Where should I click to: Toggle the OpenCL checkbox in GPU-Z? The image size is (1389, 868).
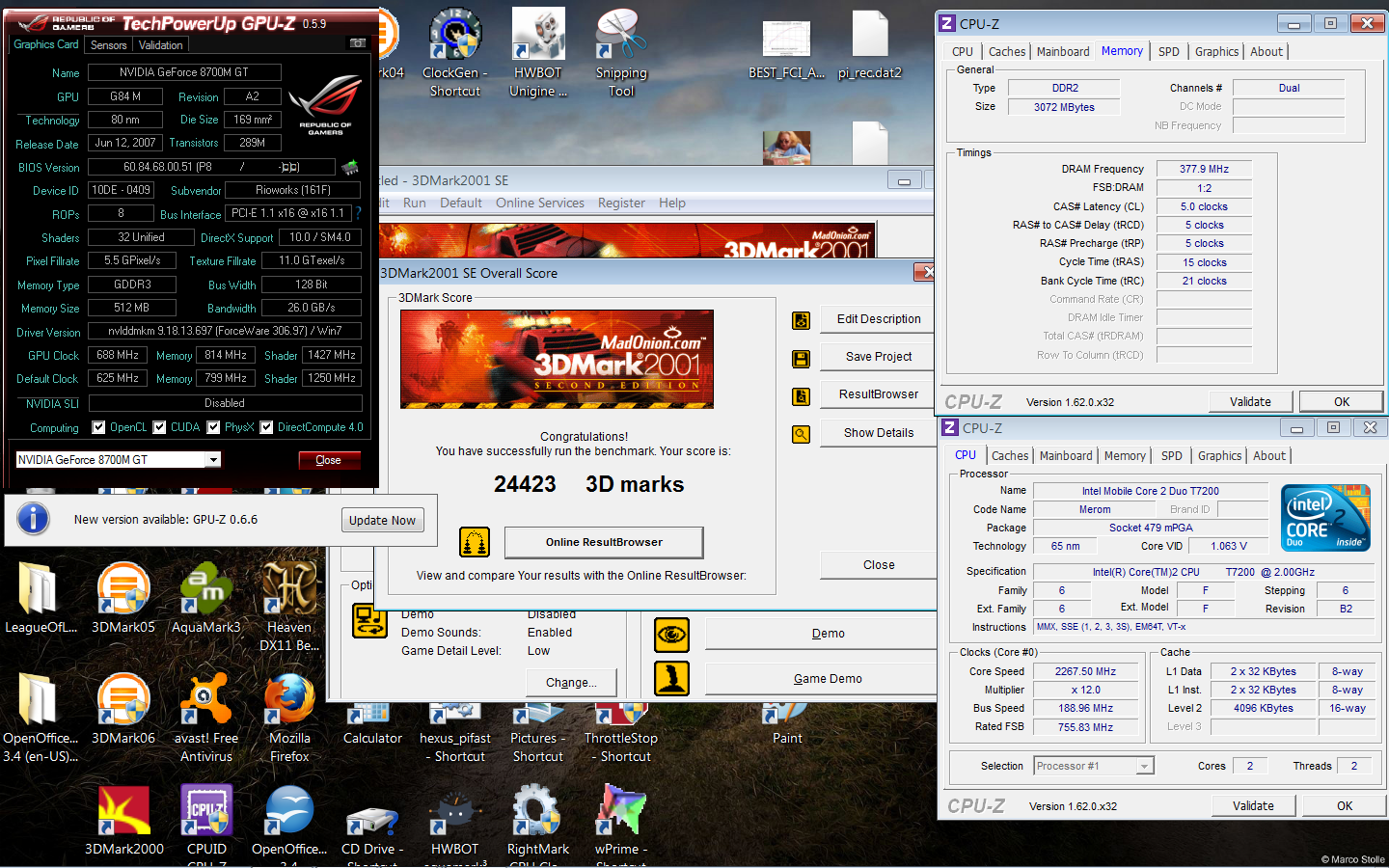pos(98,427)
